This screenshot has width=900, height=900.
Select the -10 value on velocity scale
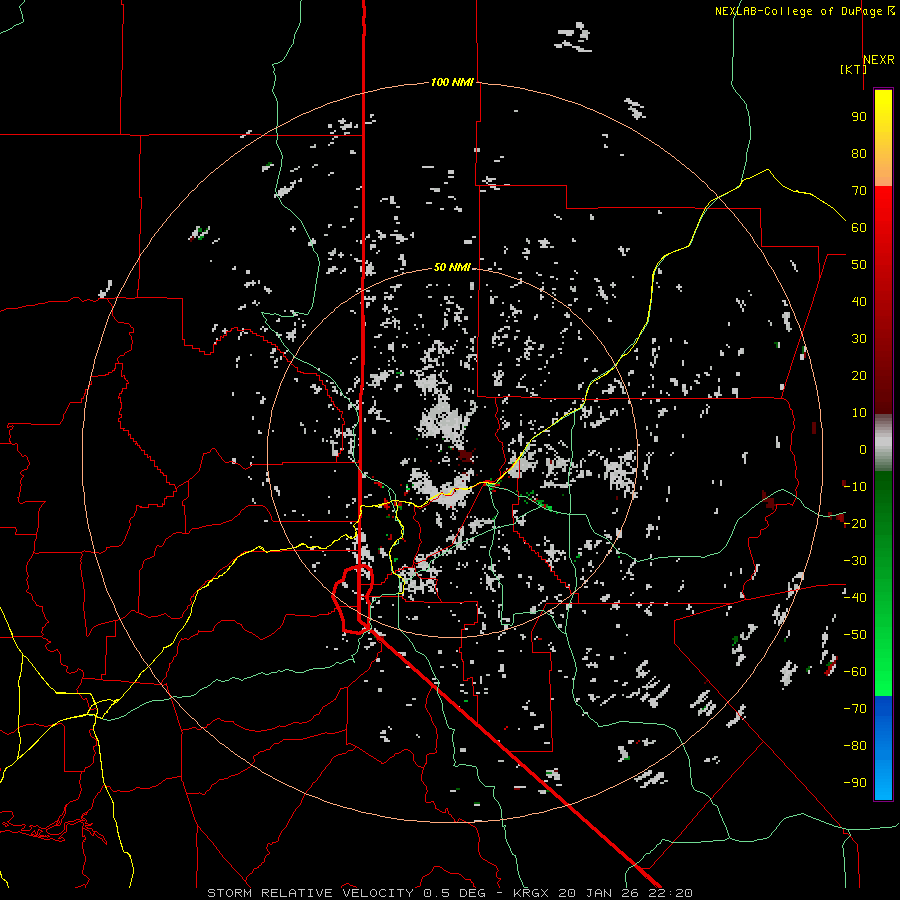[855, 487]
